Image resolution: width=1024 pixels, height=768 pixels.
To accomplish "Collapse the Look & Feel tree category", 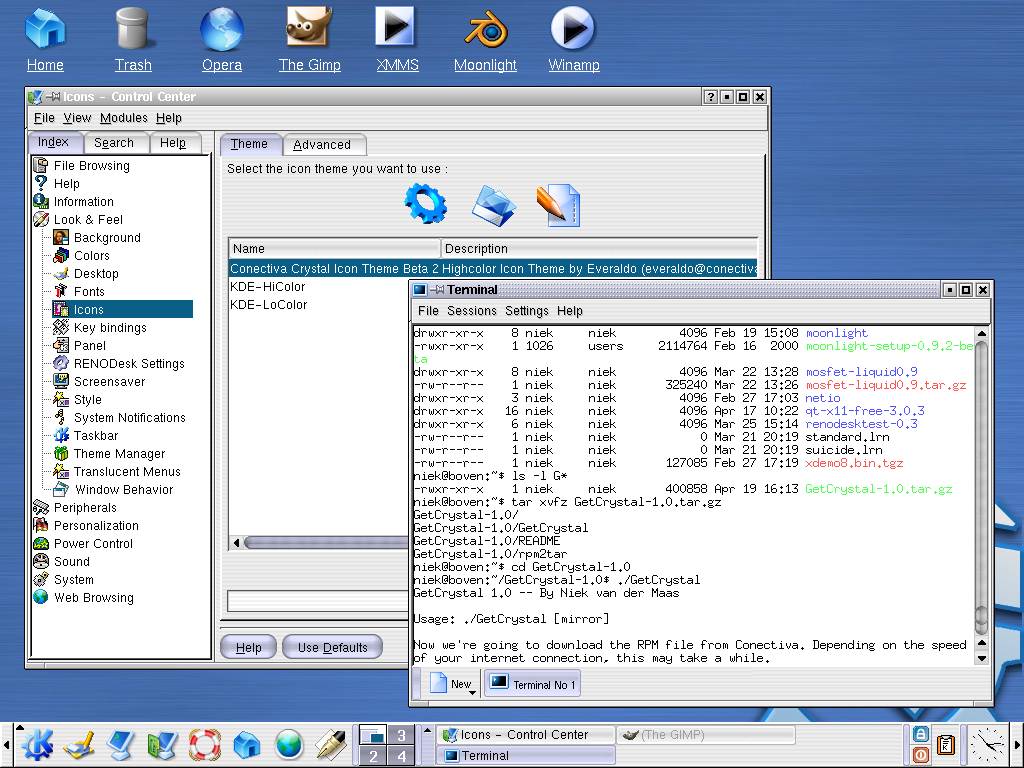I will (88, 219).
